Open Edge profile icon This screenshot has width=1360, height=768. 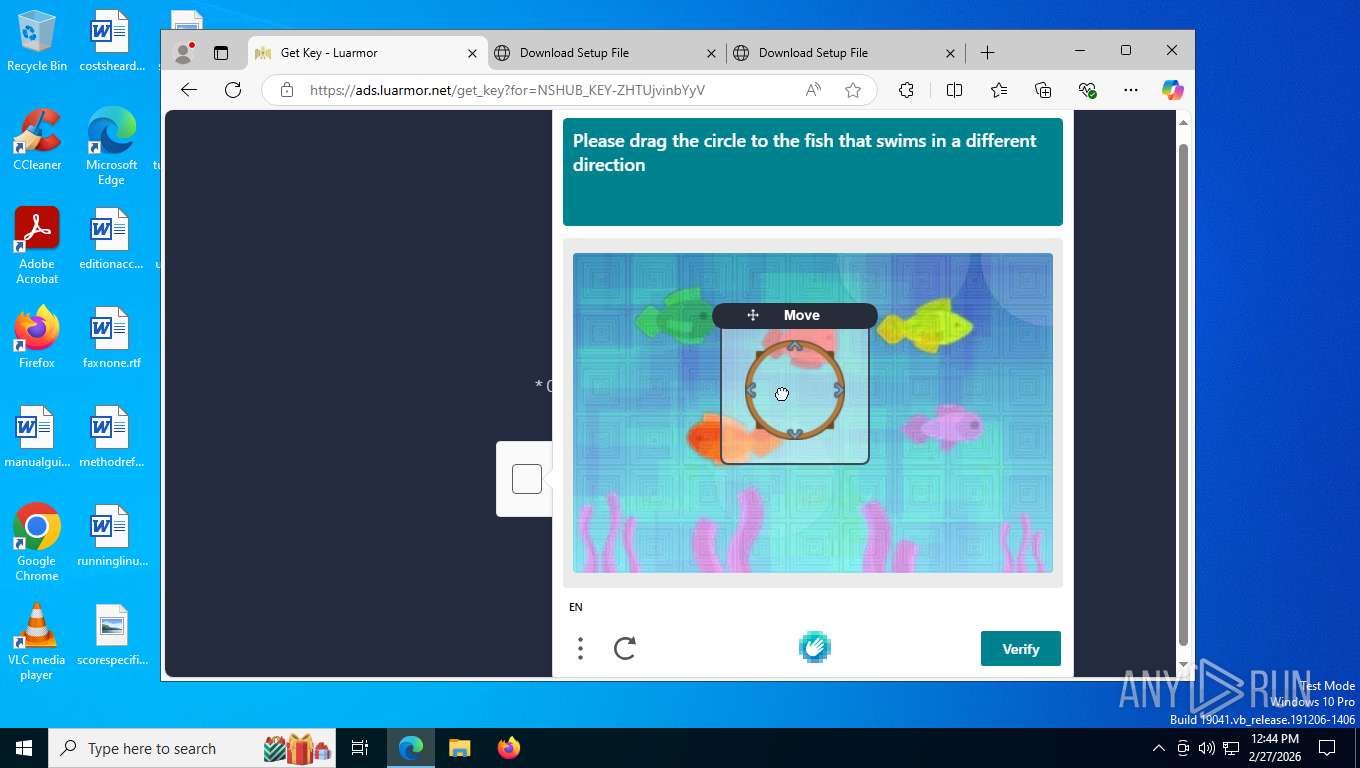[183, 53]
